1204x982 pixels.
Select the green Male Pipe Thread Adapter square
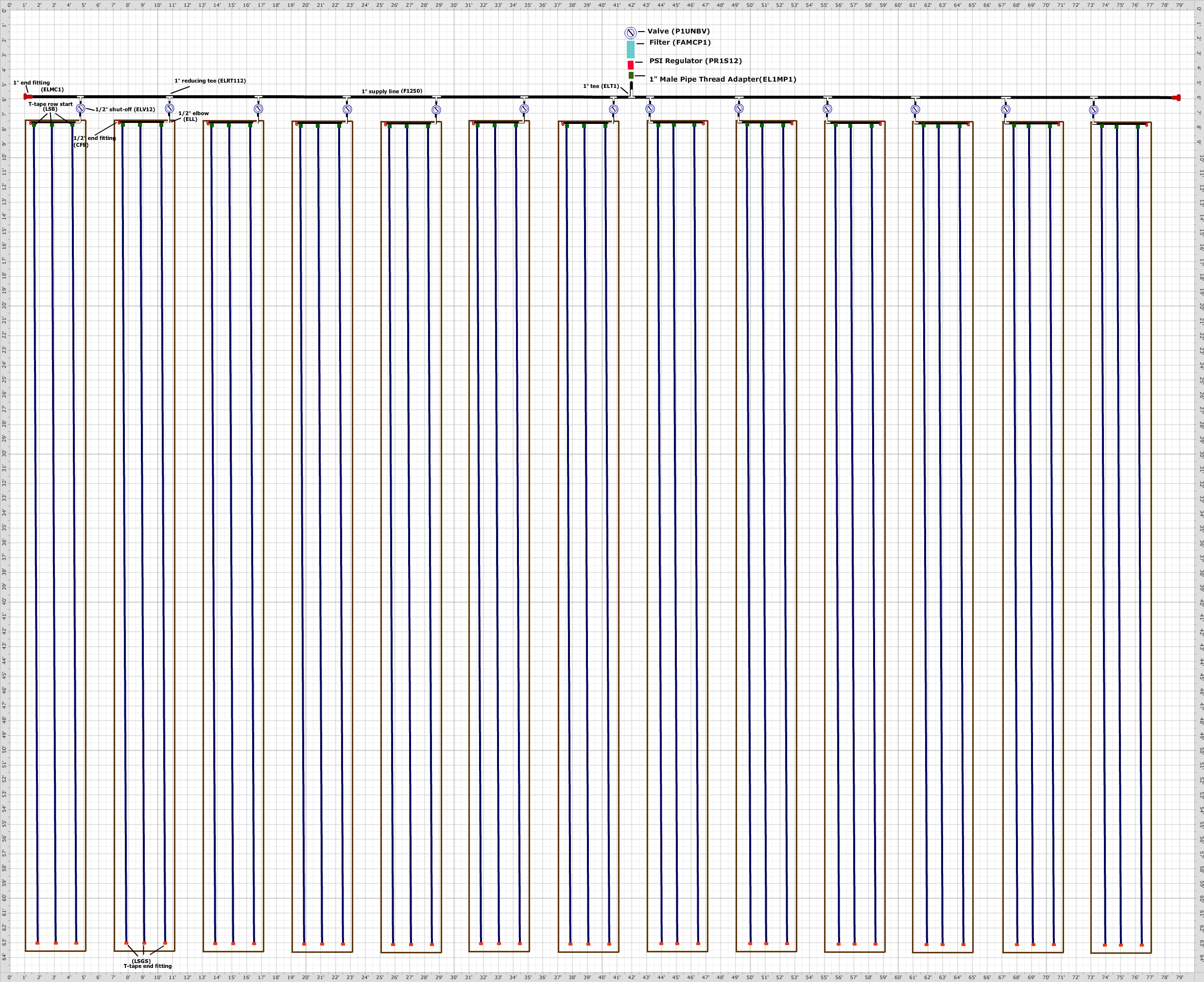point(631,75)
